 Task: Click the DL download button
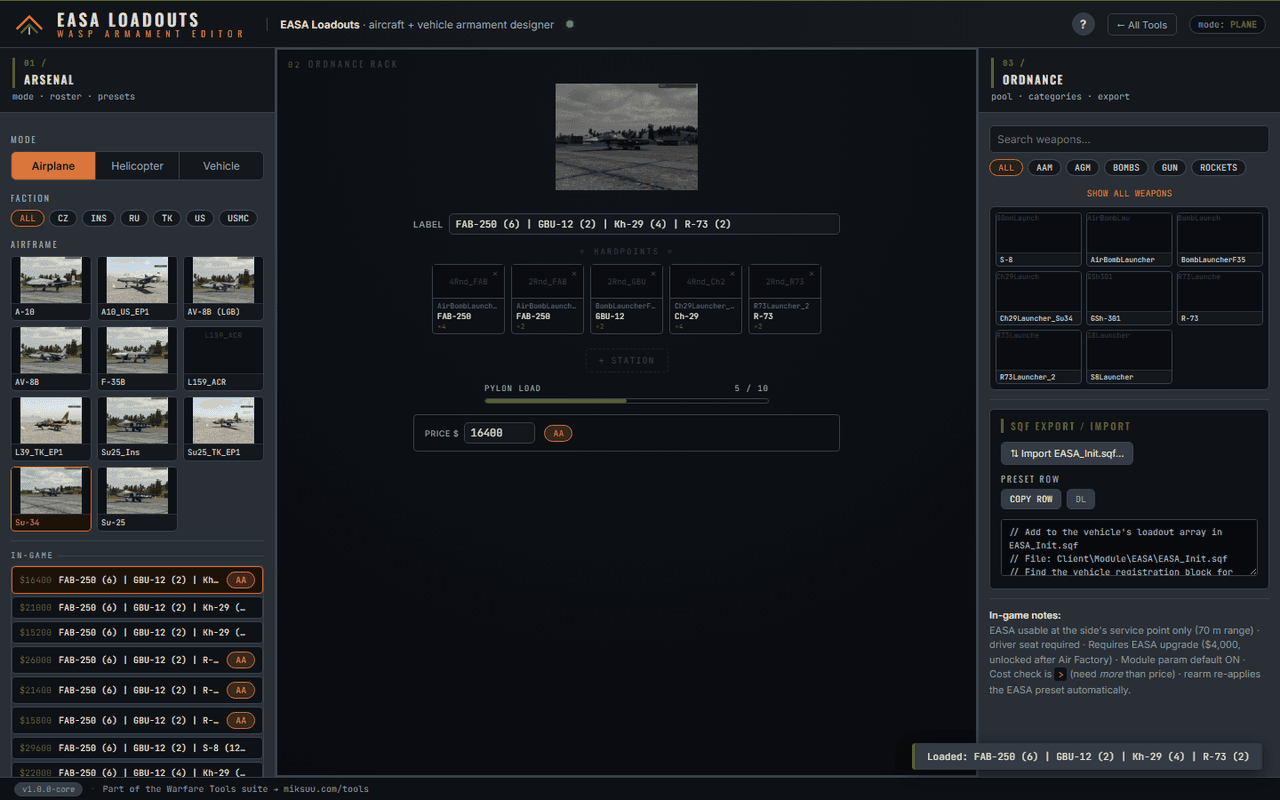click(x=1080, y=499)
